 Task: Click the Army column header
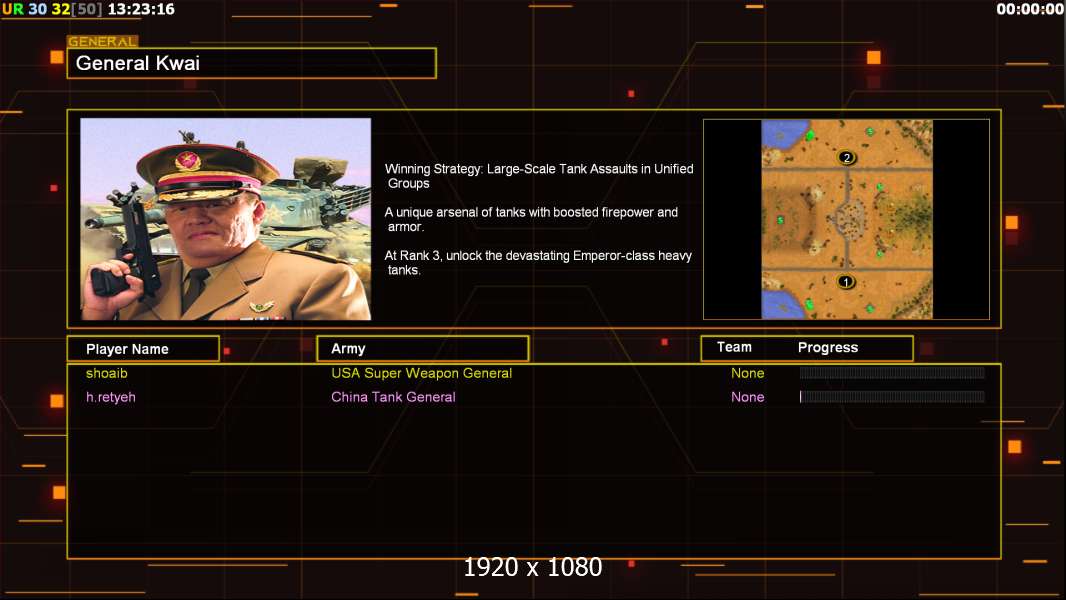click(x=423, y=349)
